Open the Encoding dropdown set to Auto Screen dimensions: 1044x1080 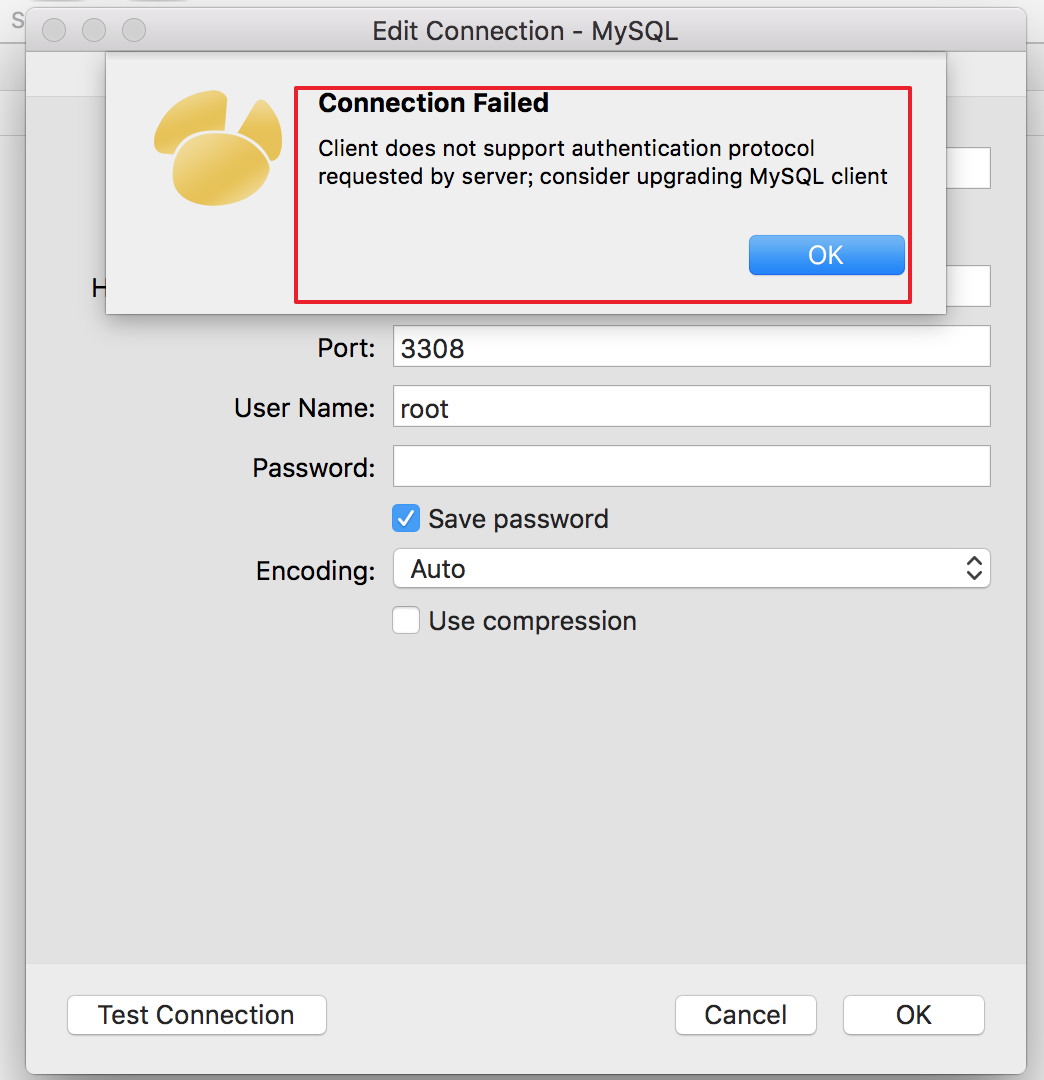tap(691, 569)
